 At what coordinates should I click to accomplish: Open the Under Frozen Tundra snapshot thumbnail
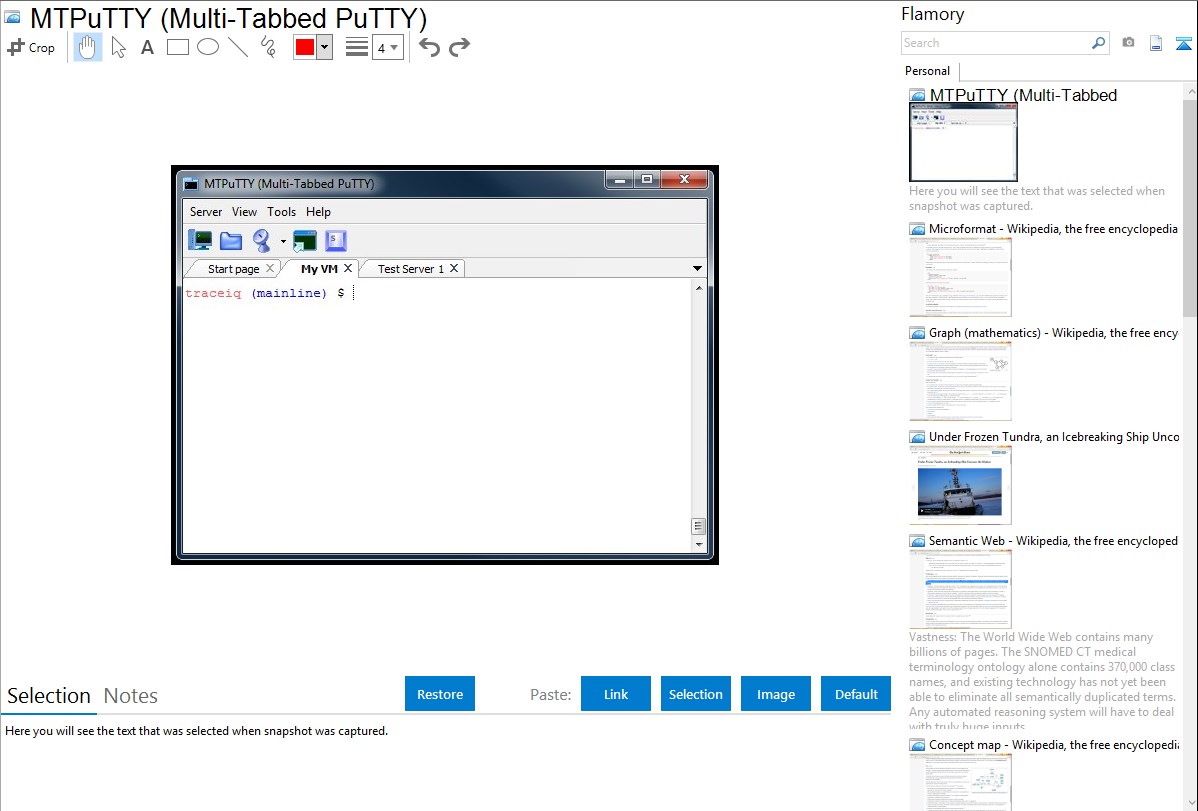click(x=960, y=485)
